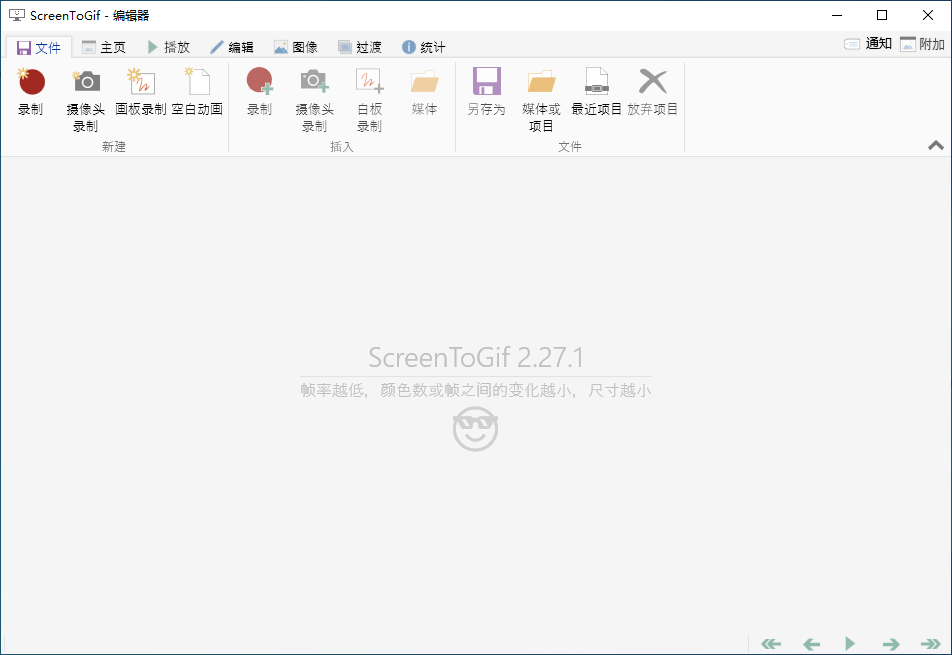Switch to the 文件 tab
This screenshot has width=952, height=655.
[x=39, y=47]
